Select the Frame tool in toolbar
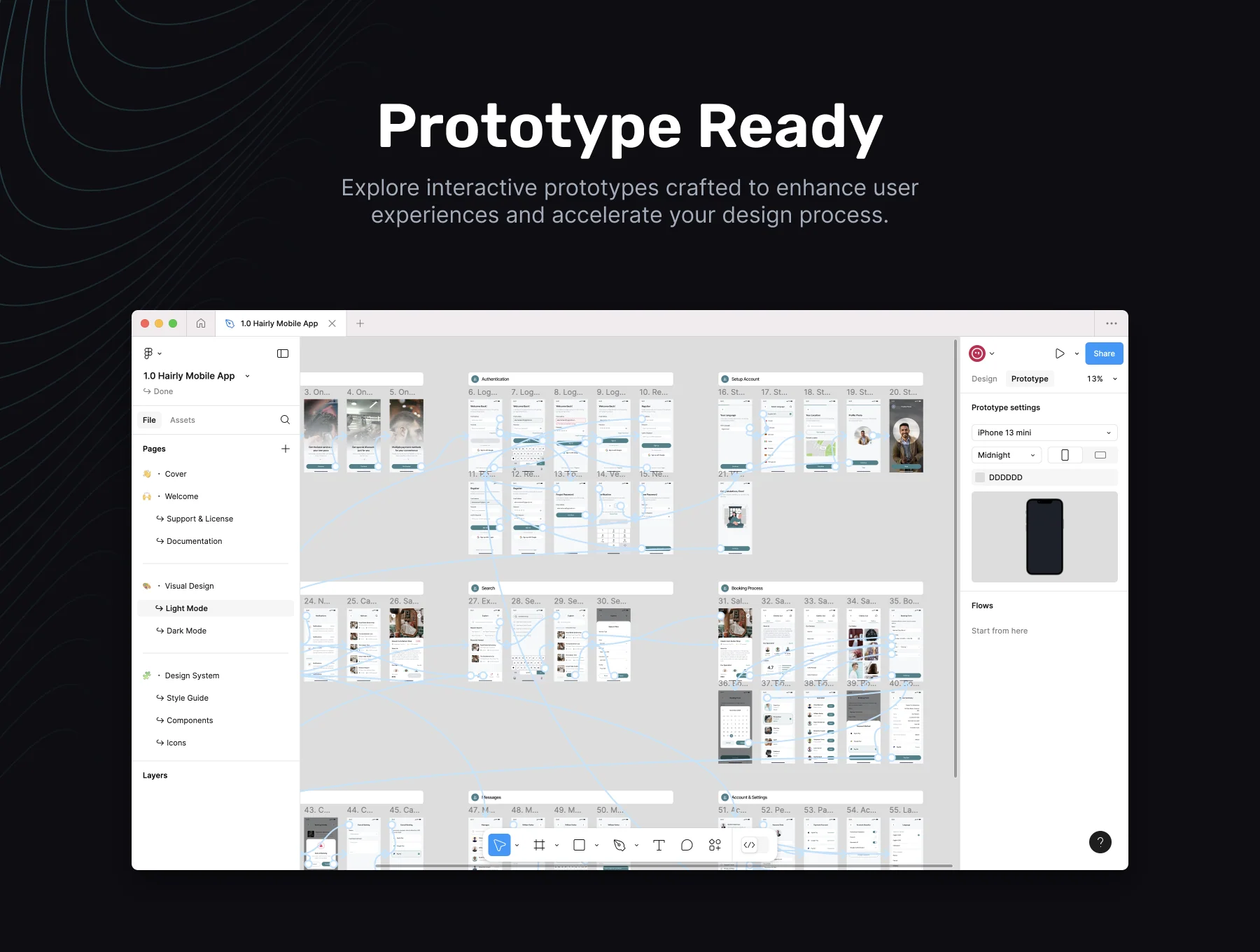 (539, 845)
